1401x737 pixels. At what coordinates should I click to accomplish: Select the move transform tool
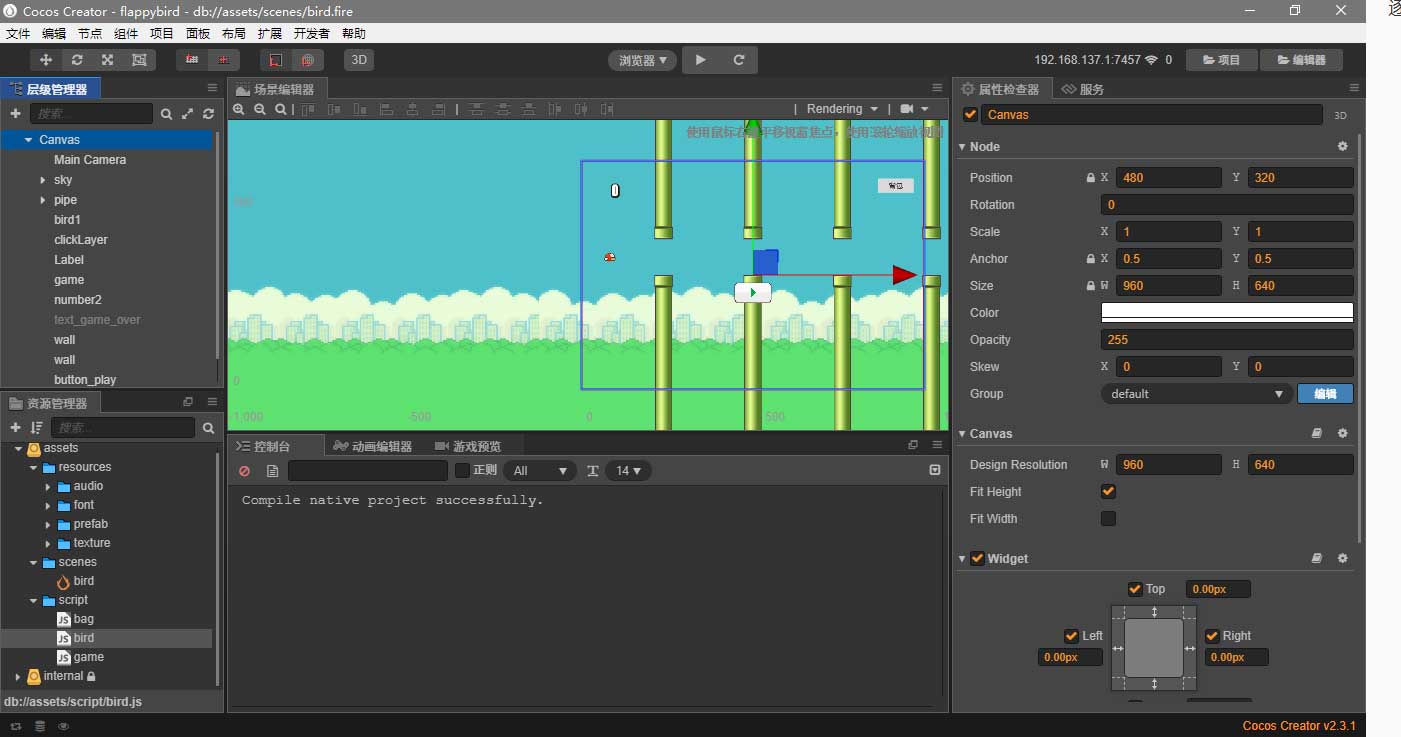point(46,60)
